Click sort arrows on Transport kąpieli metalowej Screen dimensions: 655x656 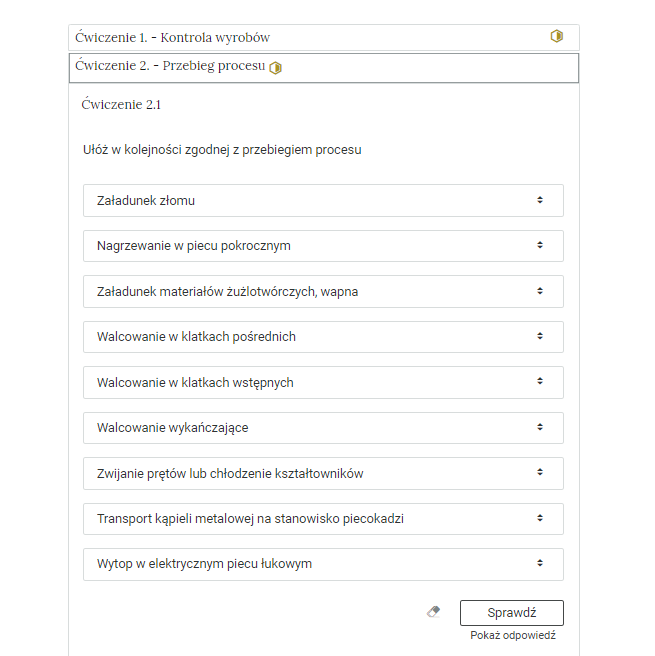[x=539, y=518]
